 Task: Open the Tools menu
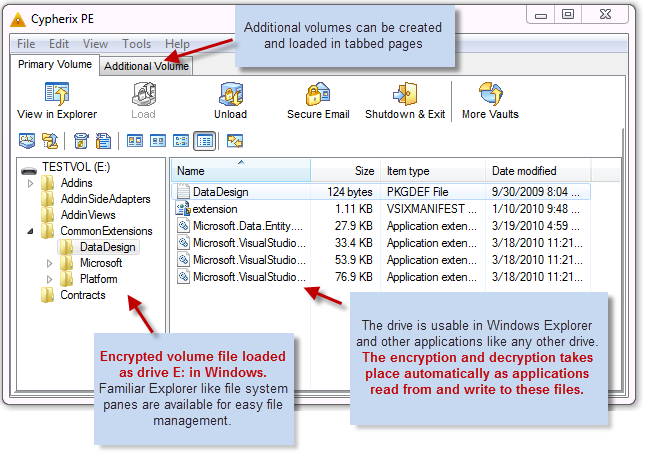click(136, 44)
